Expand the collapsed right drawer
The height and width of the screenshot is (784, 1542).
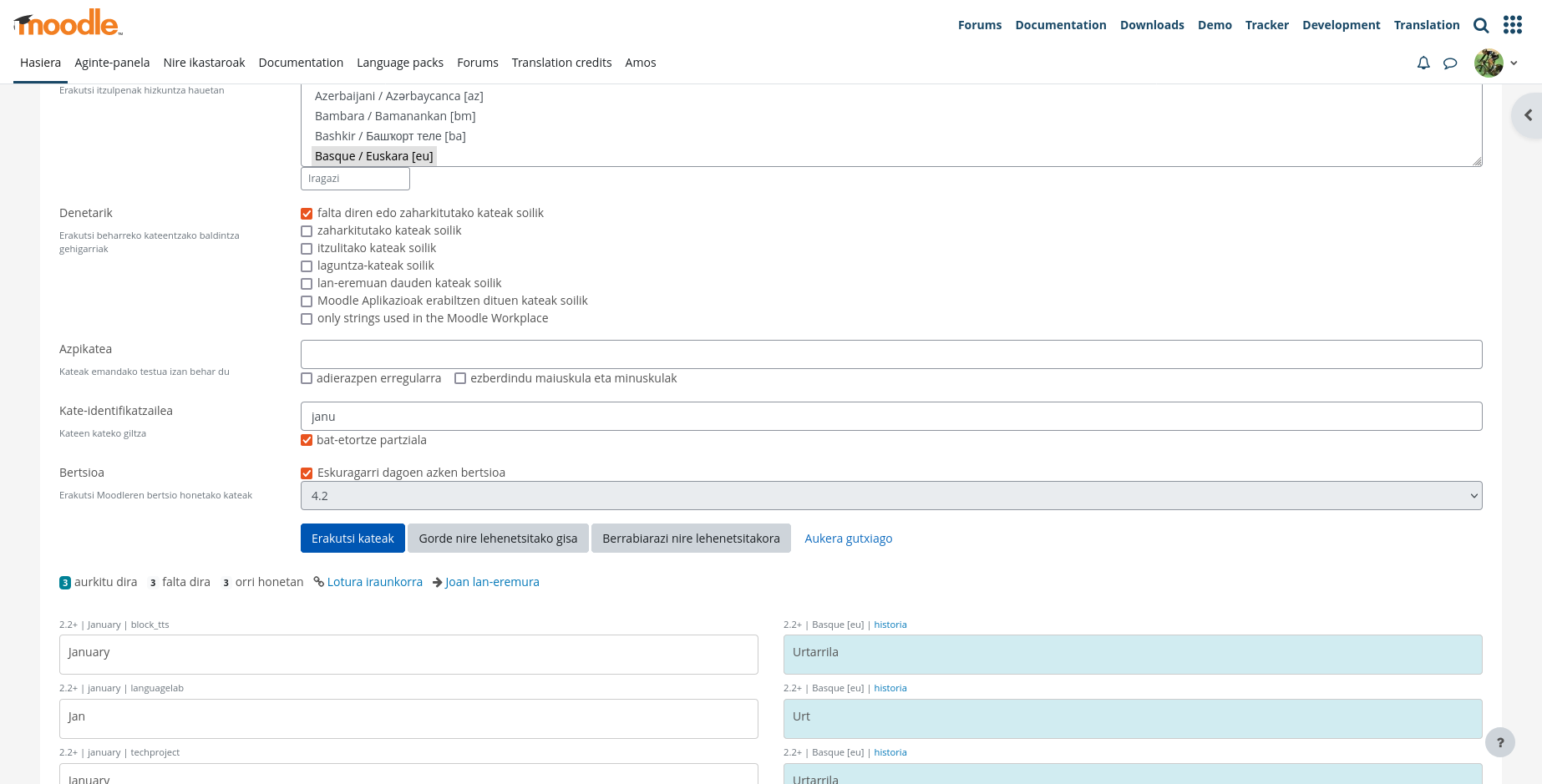pyautogui.click(x=1529, y=115)
